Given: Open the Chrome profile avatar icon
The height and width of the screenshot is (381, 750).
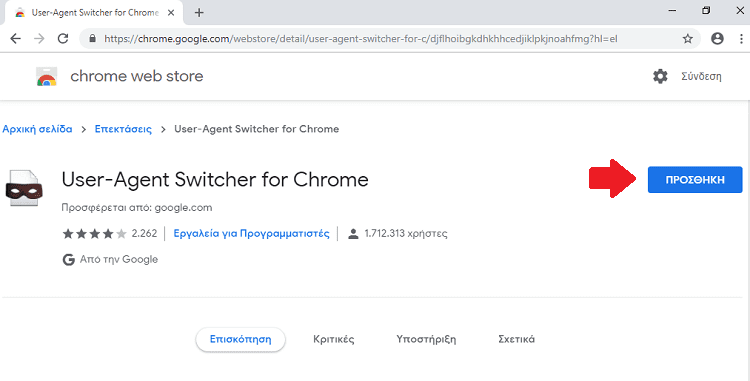Looking at the screenshot, I should [717, 39].
